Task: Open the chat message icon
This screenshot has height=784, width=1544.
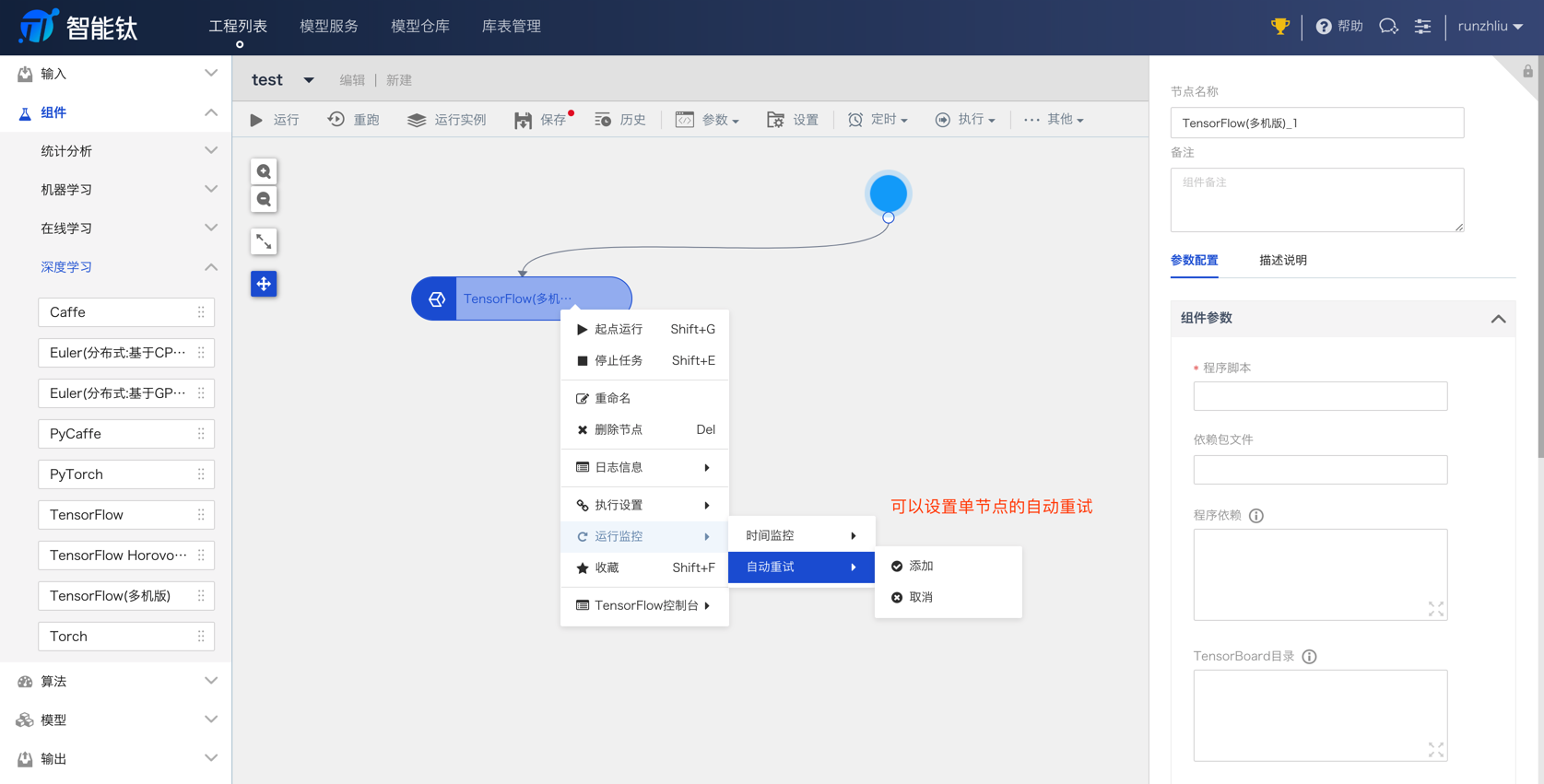Action: [x=1387, y=27]
